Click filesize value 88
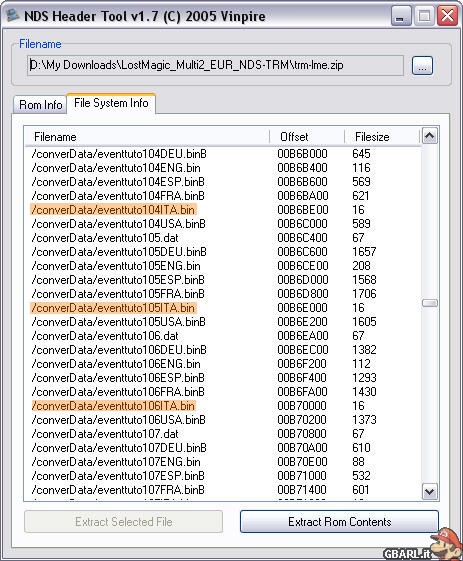Screen dimensions: 463x561 (358, 462)
